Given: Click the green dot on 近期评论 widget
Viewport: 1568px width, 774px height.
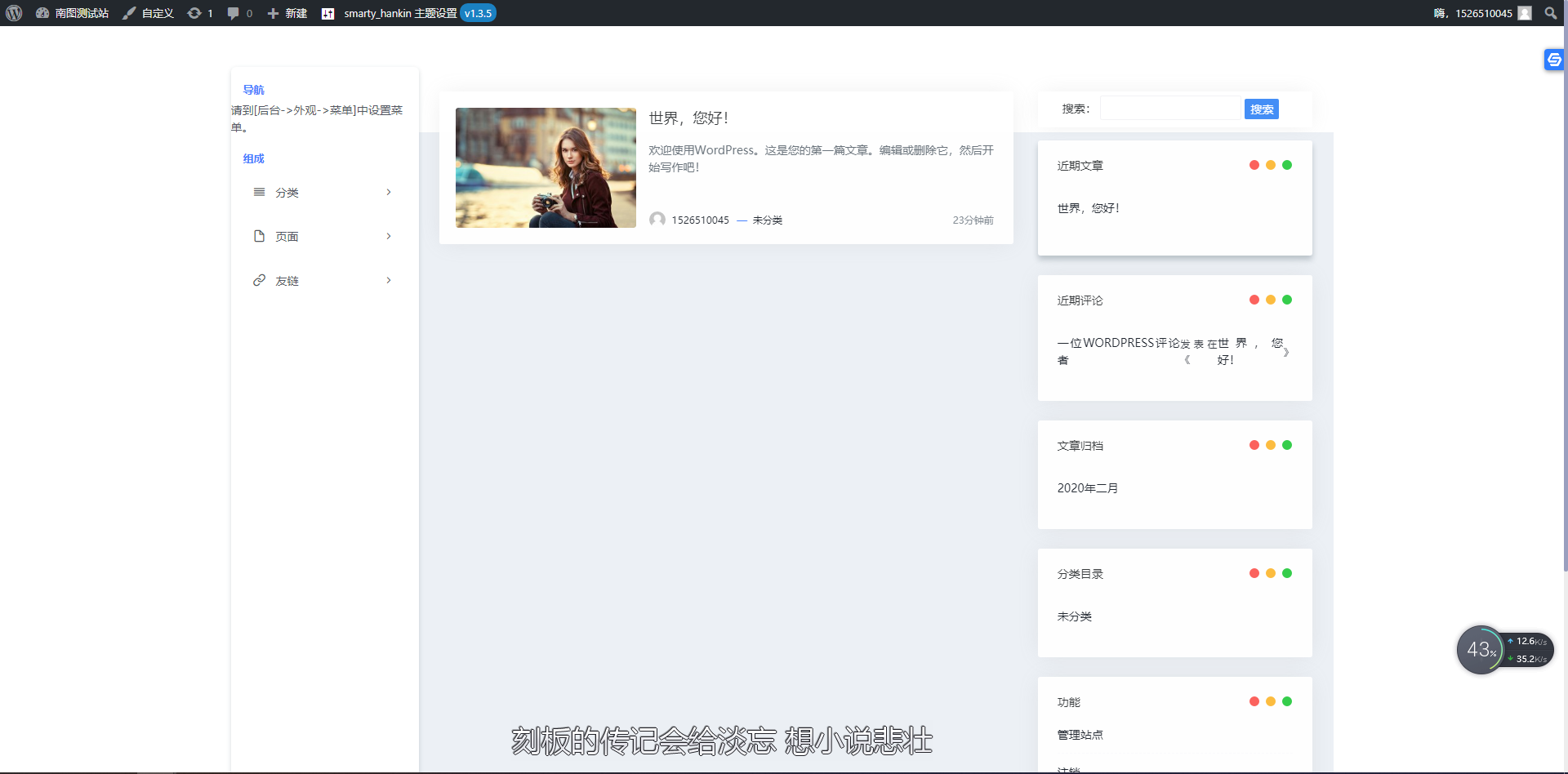Looking at the screenshot, I should pyautogui.click(x=1287, y=299).
